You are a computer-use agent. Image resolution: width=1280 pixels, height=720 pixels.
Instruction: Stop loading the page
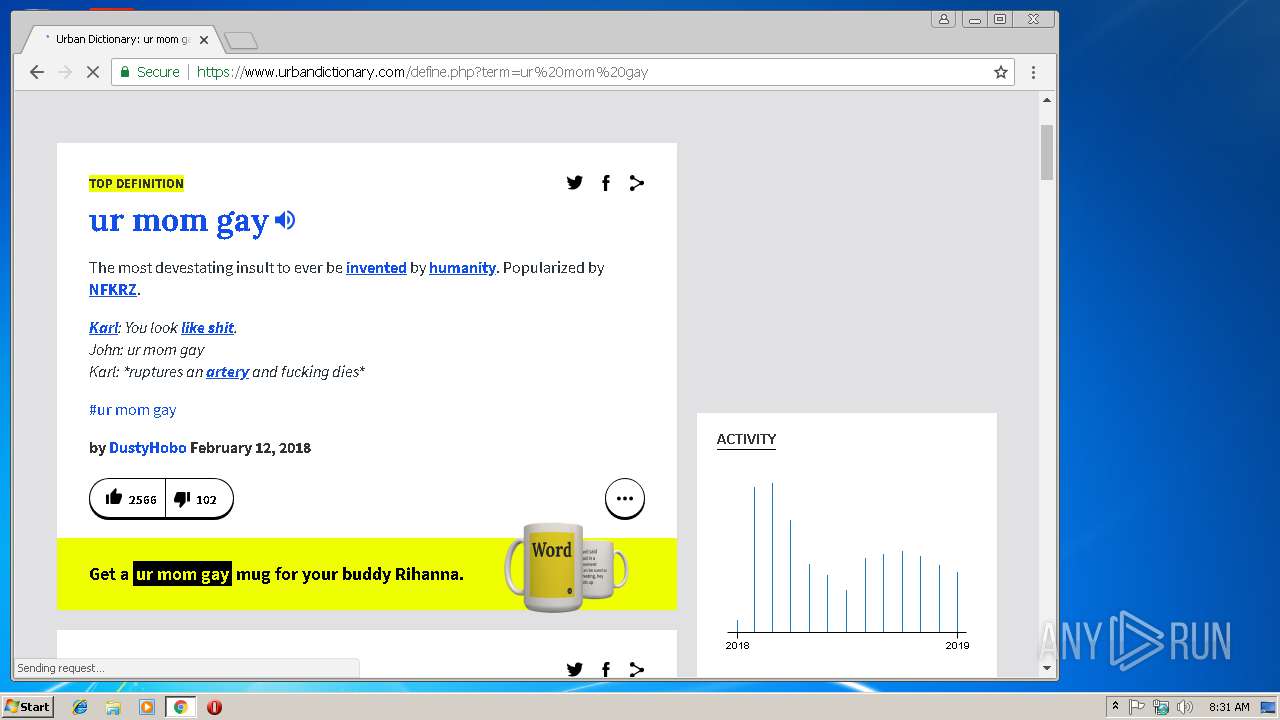click(x=93, y=72)
